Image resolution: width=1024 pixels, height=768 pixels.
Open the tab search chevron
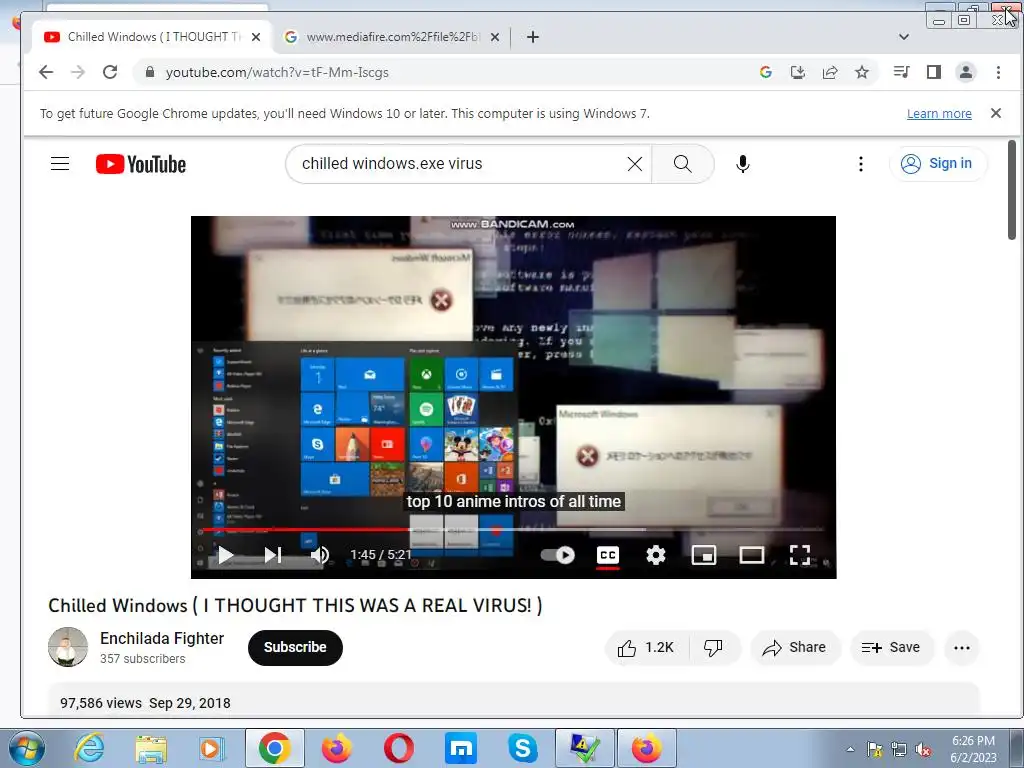[904, 37]
